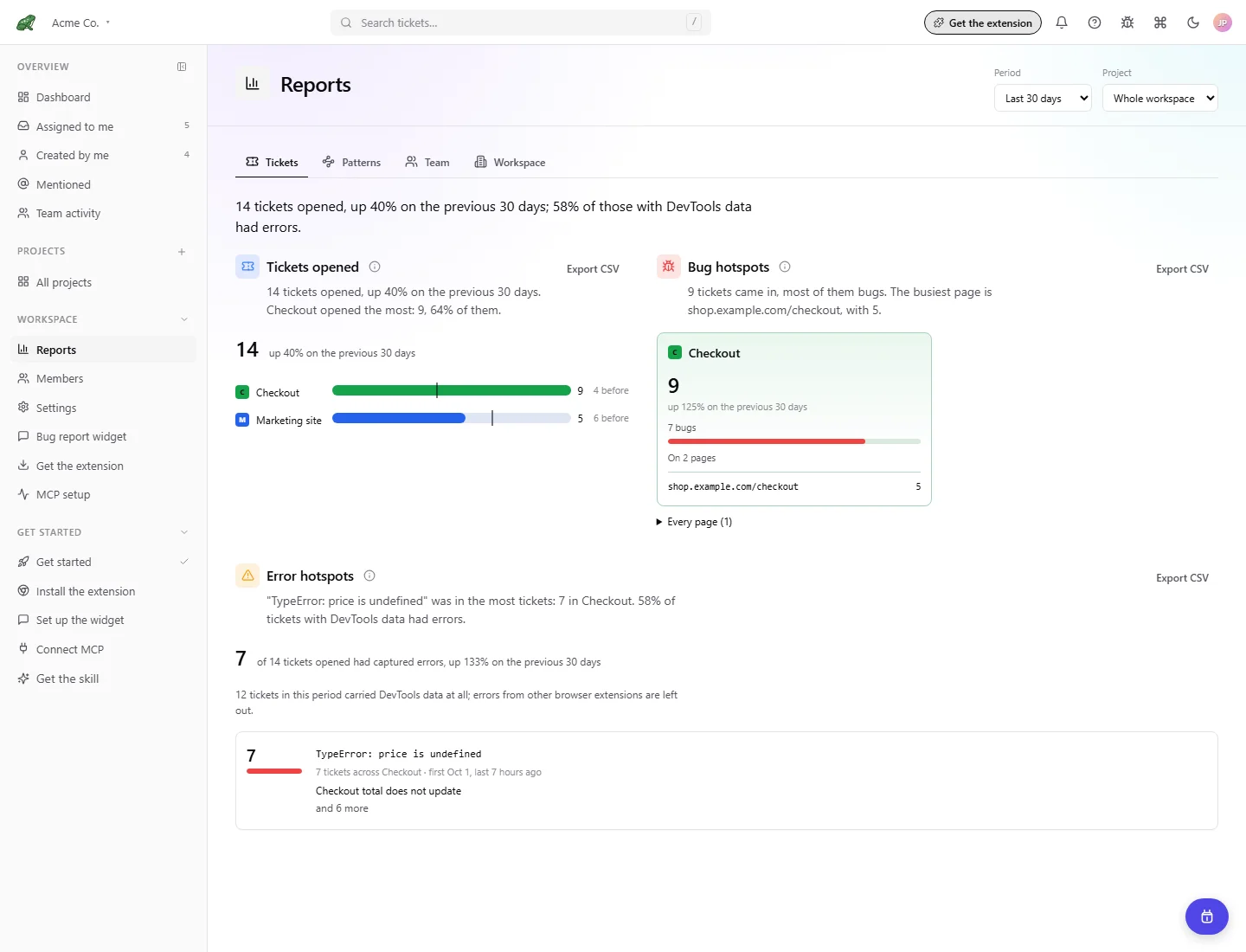The image size is (1246, 952).
Task: Open Assigned to me tickets
Action: click(x=104, y=126)
